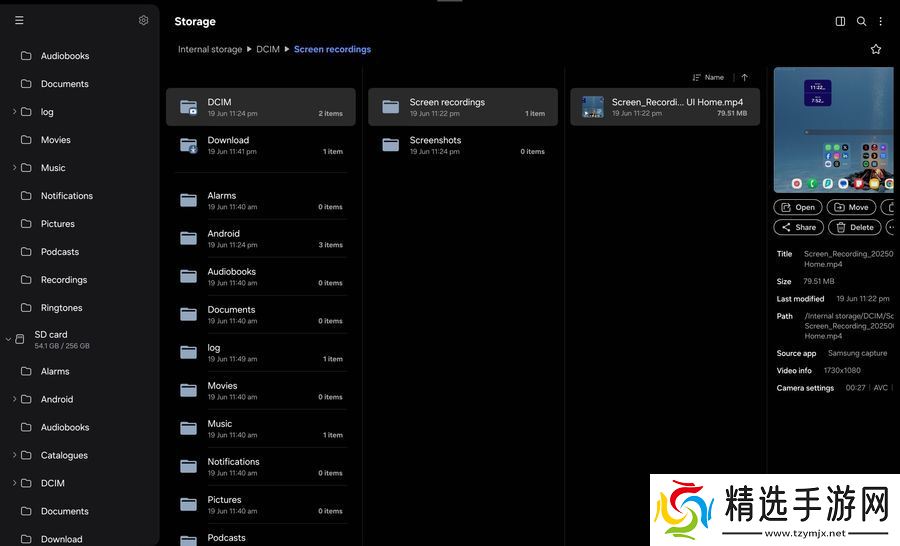
Task: Collapse the SD card tree
Action: [8, 339]
